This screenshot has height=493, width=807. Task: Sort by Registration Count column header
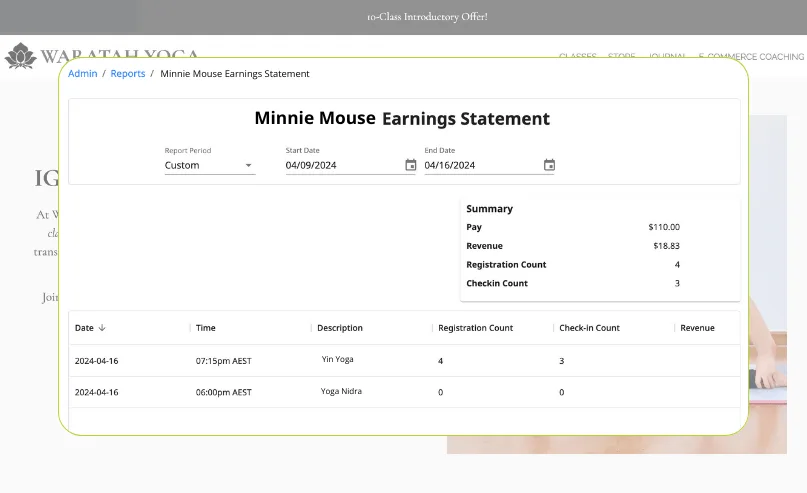click(x=476, y=328)
